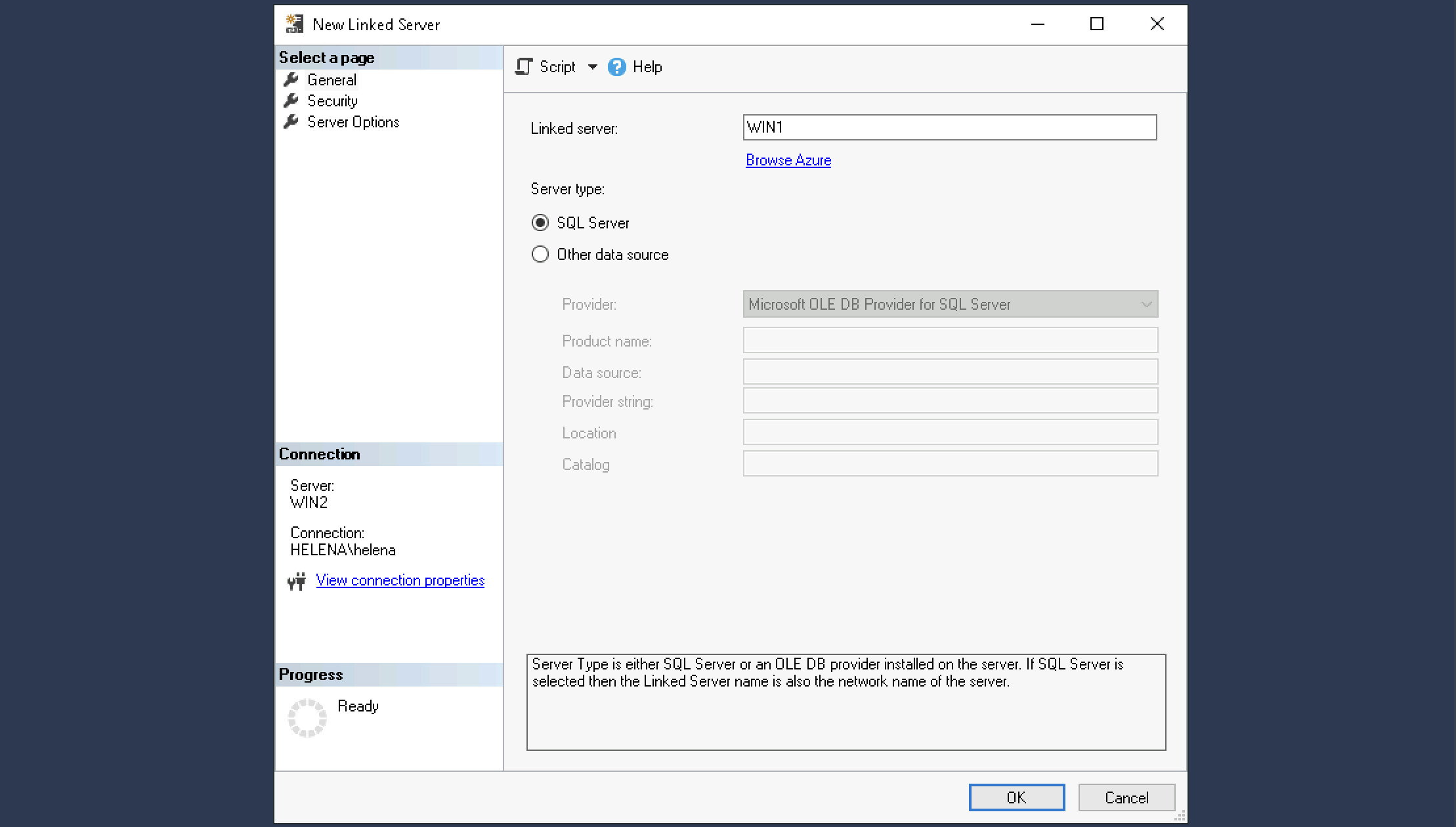This screenshot has width=1456, height=827.
Task: Open the Browse Azure link
Action: [788, 160]
